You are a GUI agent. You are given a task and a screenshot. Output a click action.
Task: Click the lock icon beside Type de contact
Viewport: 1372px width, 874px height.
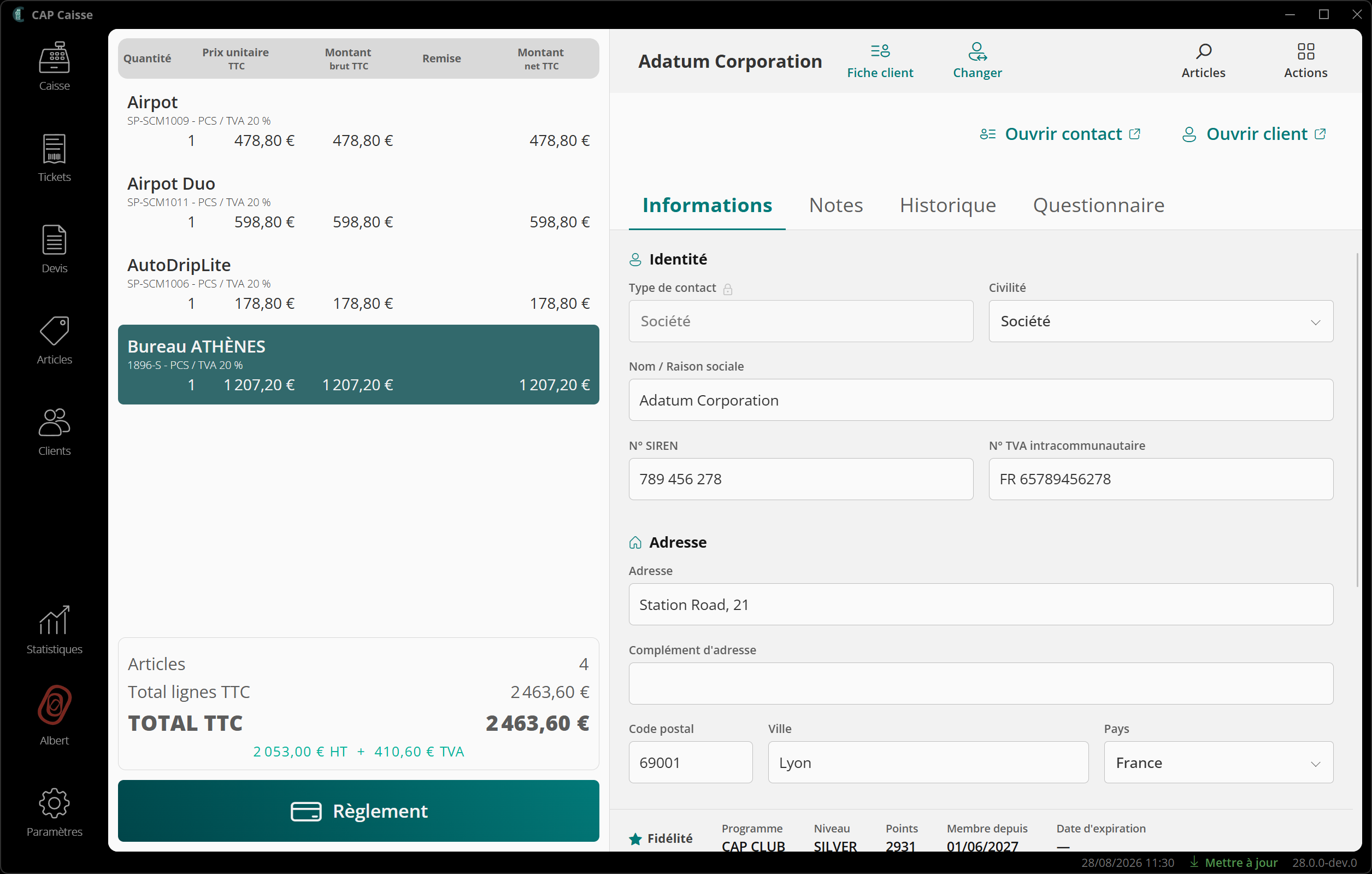(728, 289)
